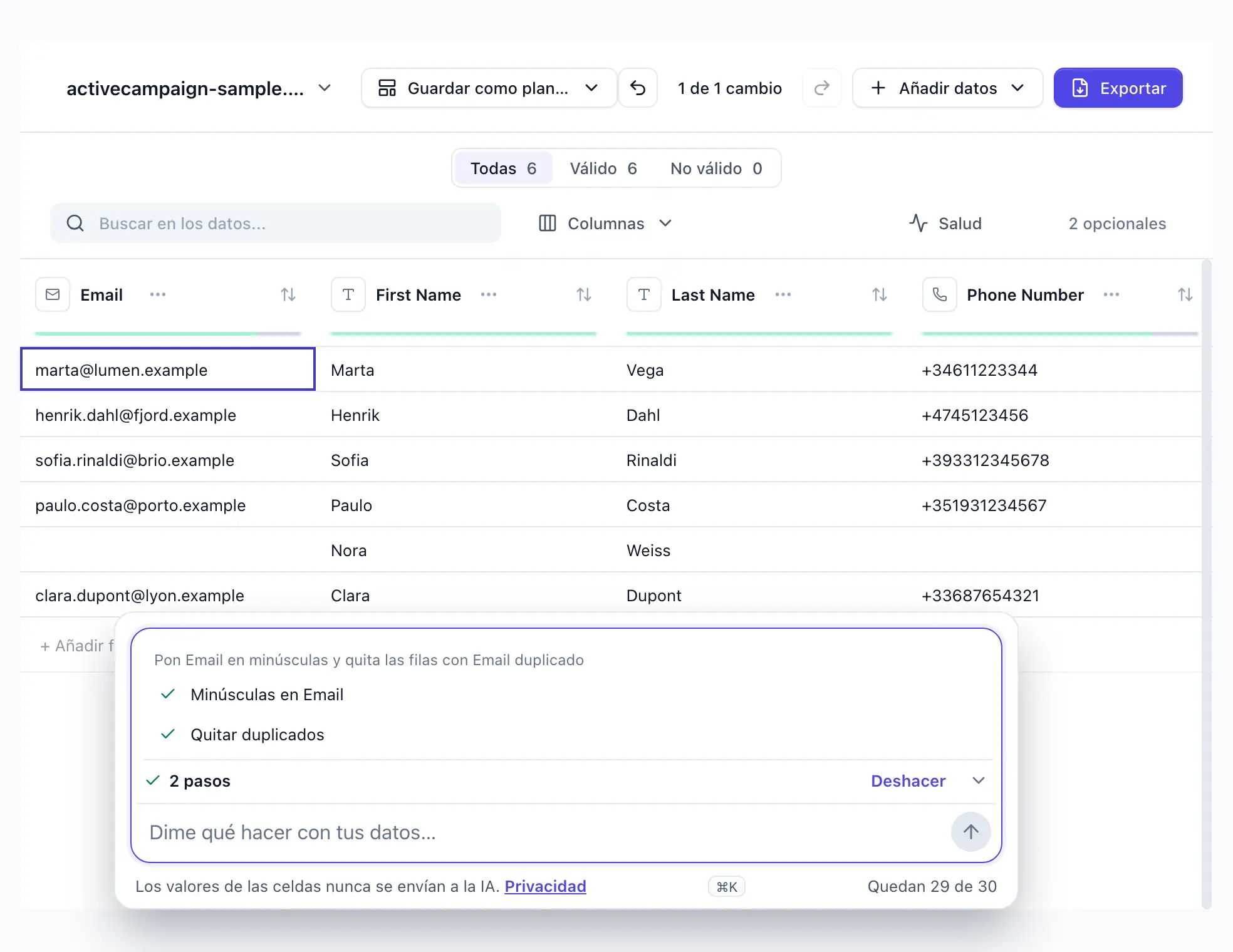The image size is (1233, 952).
Task: Sort the Phone Number column
Action: click(x=1185, y=294)
